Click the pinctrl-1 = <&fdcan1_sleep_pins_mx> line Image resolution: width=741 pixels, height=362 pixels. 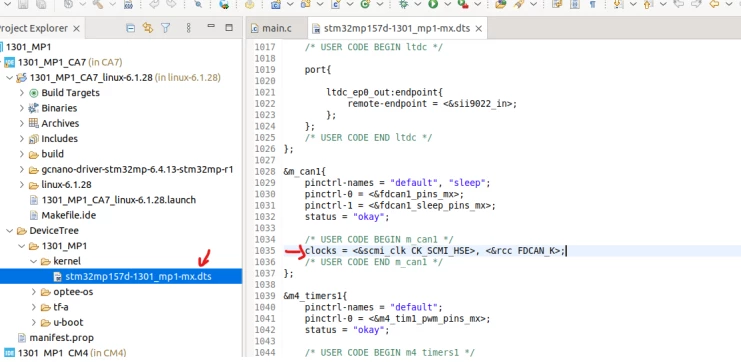(x=400, y=206)
